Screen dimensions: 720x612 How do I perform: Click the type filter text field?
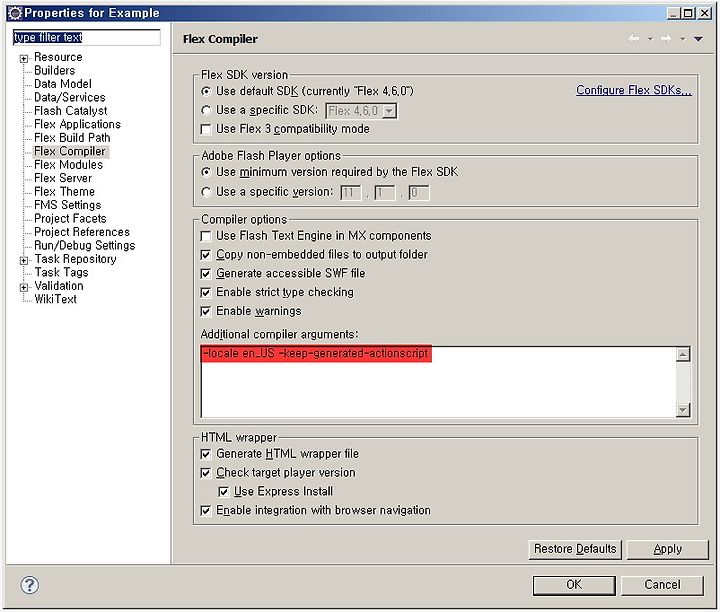[x=86, y=37]
